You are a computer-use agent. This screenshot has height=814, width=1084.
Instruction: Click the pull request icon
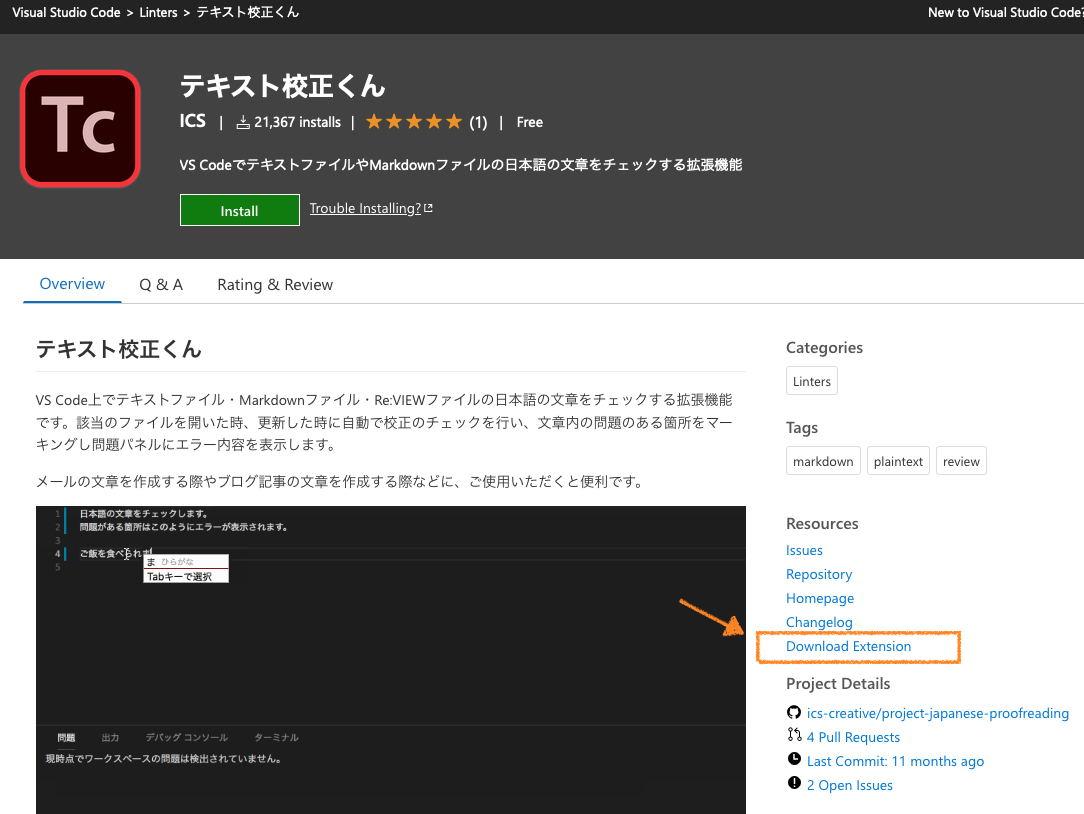click(x=794, y=735)
